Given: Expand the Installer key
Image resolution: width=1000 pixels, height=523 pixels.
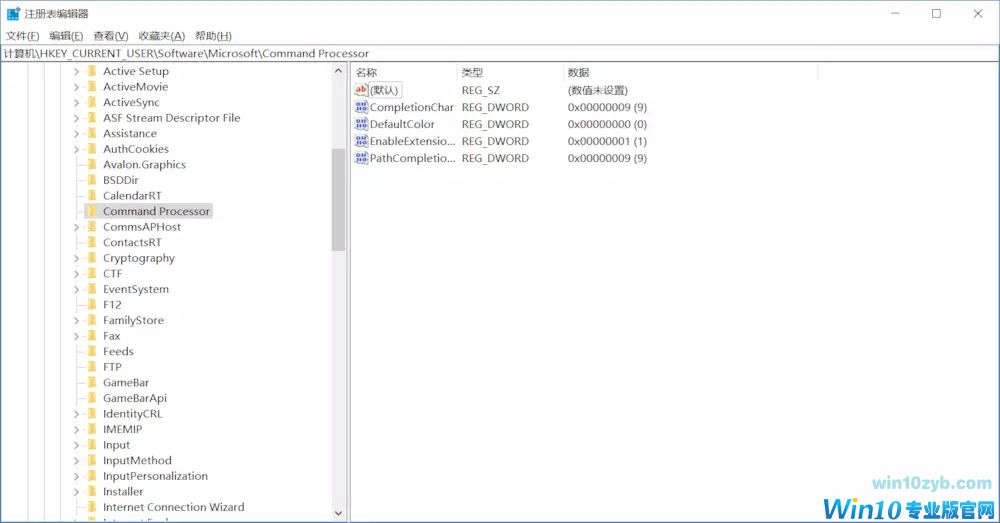Looking at the screenshot, I should [x=77, y=492].
